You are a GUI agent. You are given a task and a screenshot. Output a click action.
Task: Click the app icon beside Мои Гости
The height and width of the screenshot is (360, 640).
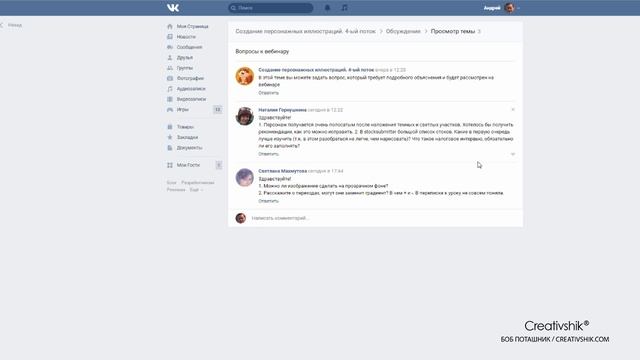[x=170, y=165]
